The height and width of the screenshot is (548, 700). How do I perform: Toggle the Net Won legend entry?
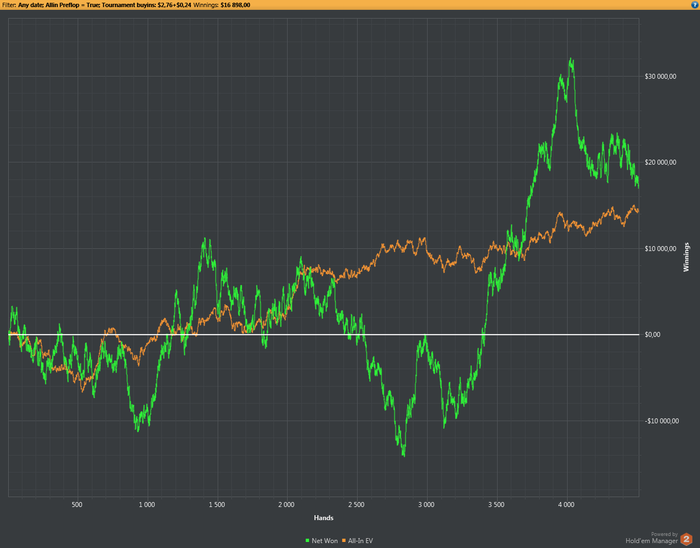coord(321,540)
